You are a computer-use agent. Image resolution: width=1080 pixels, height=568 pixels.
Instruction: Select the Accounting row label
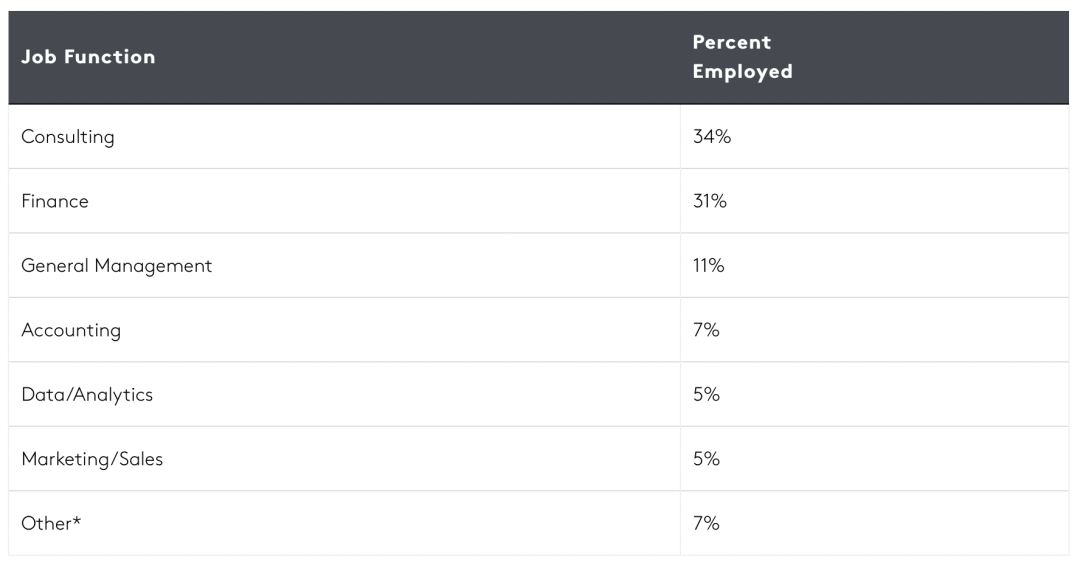[x=71, y=330]
